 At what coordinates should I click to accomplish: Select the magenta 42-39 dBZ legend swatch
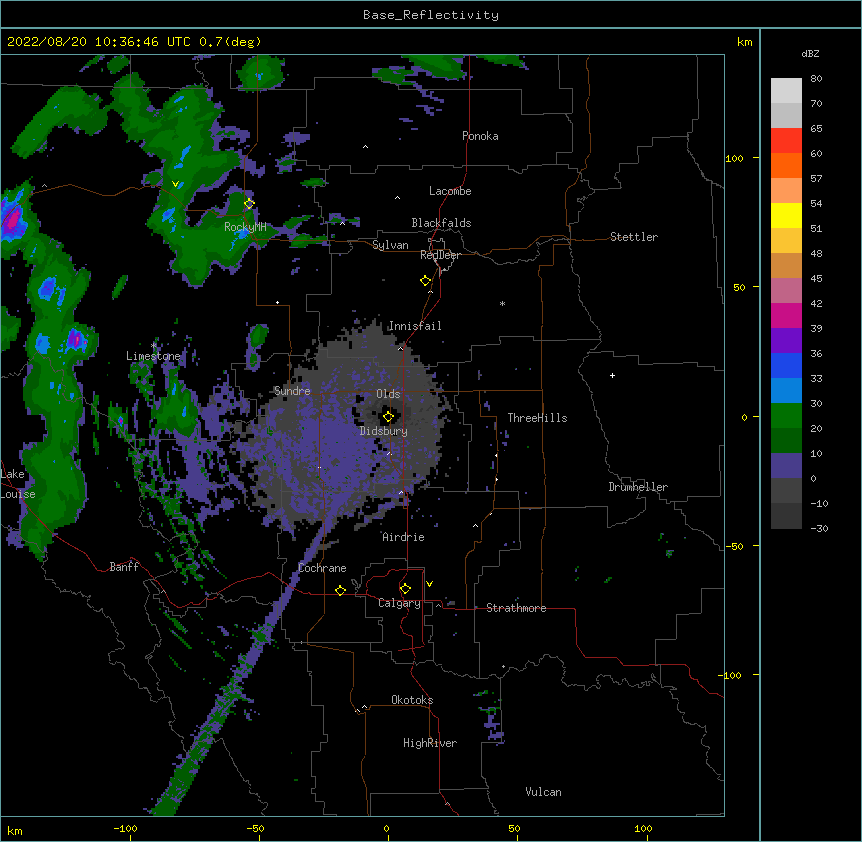[x=786, y=315]
